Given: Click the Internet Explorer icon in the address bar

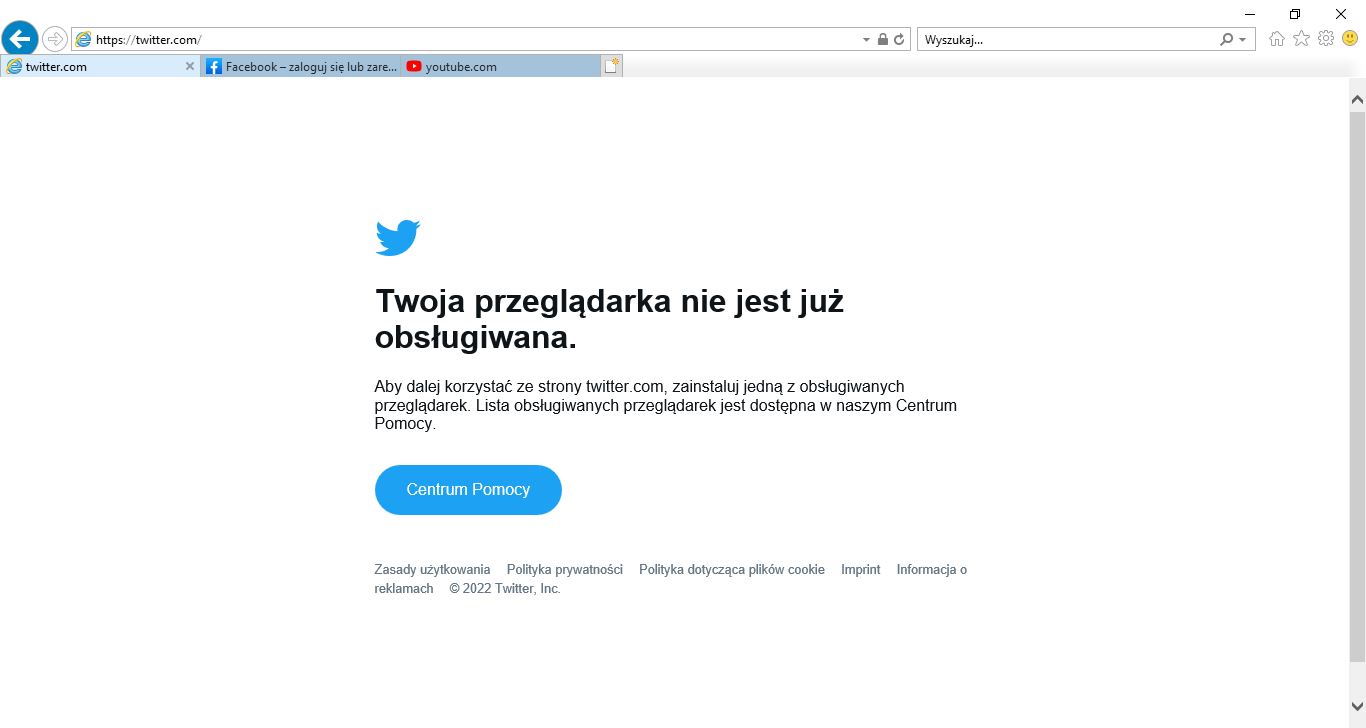Looking at the screenshot, I should (x=83, y=39).
